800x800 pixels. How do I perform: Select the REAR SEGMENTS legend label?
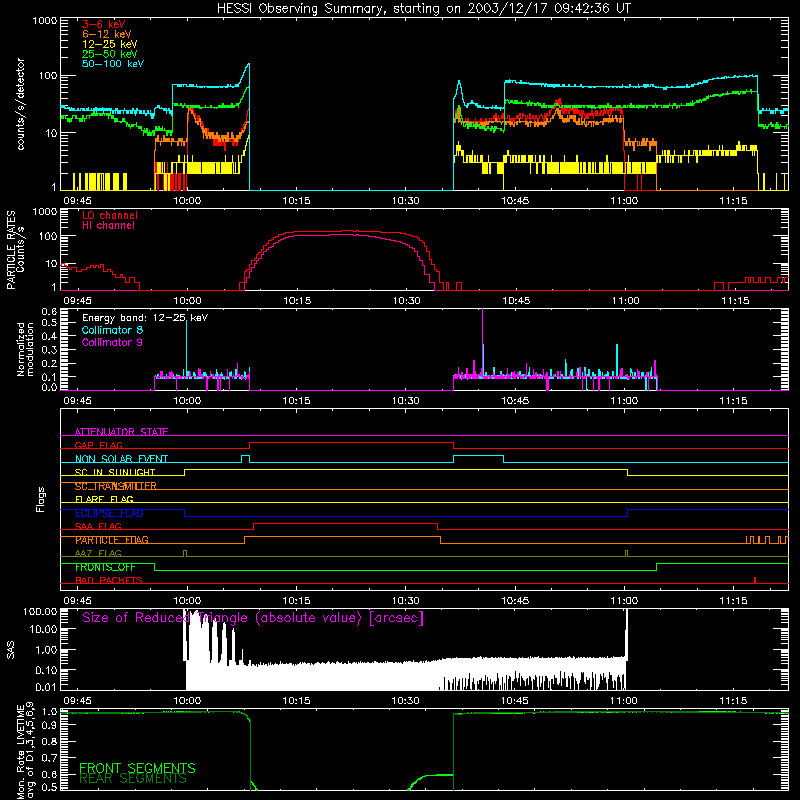coord(133,779)
